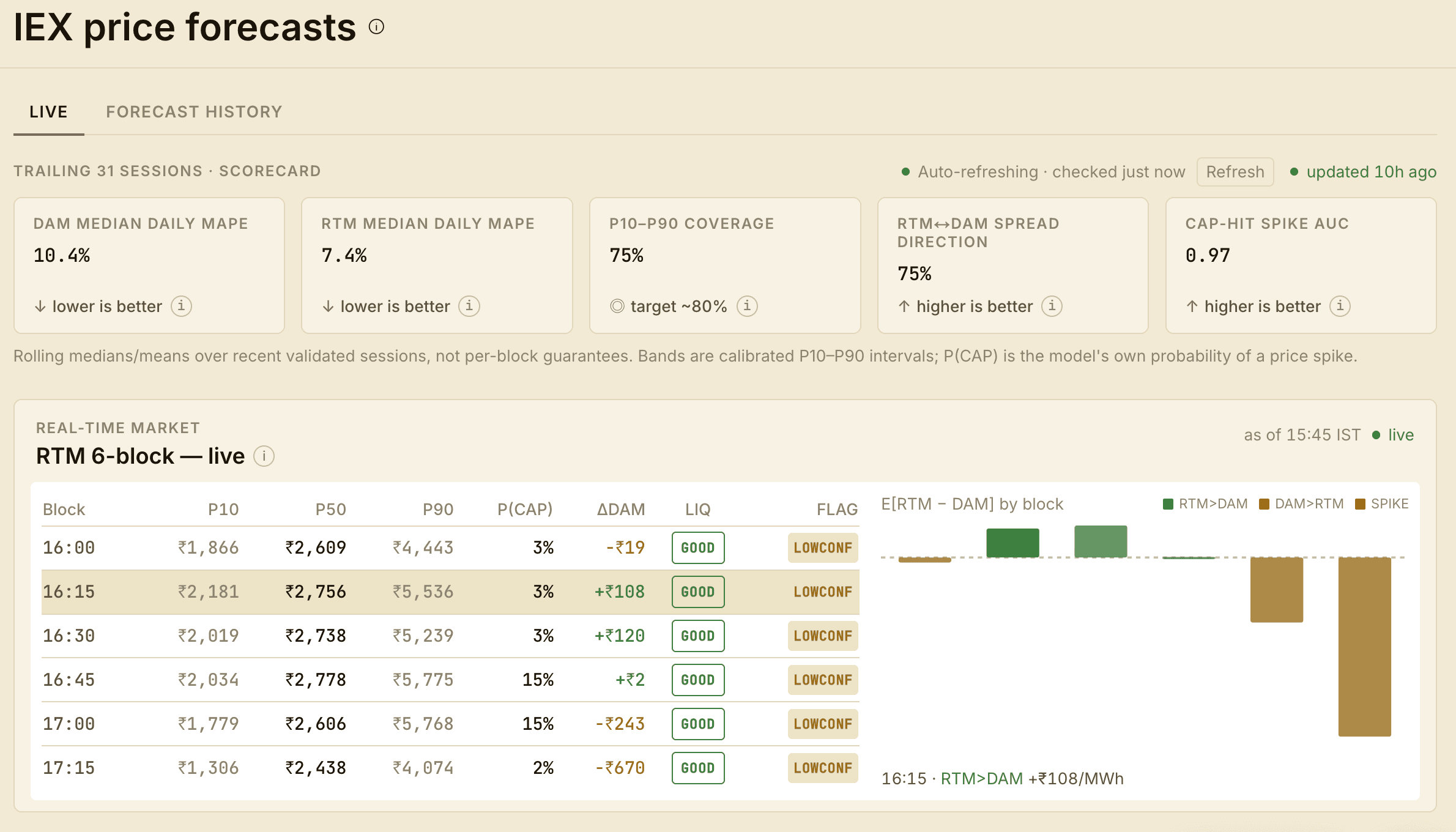The image size is (1456, 832).
Task: Select the dark green 16:15 chart bar
Action: point(1012,543)
